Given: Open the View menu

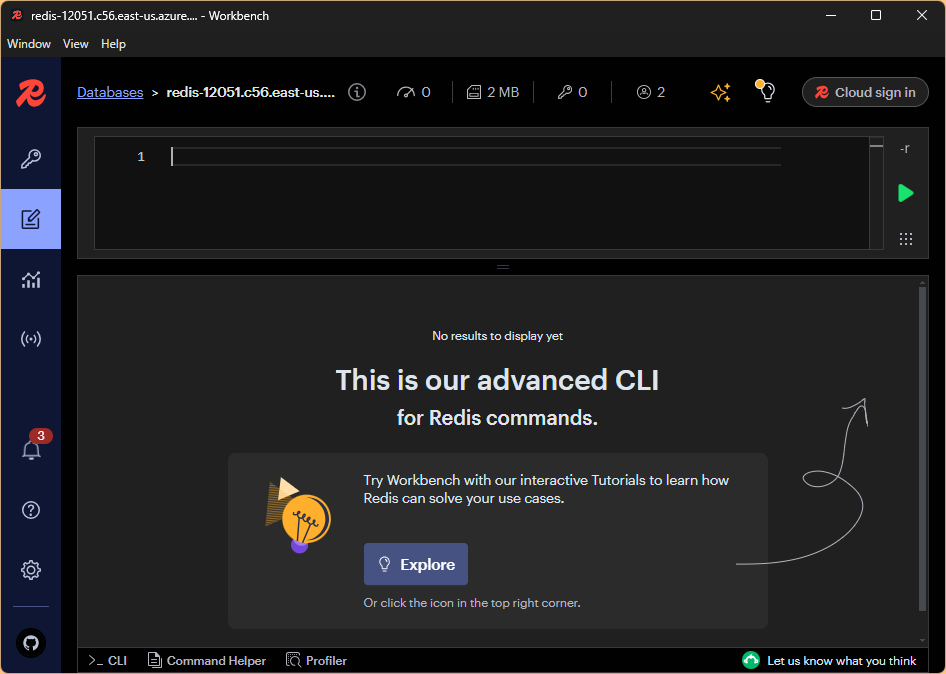Looking at the screenshot, I should click(75, 44).
